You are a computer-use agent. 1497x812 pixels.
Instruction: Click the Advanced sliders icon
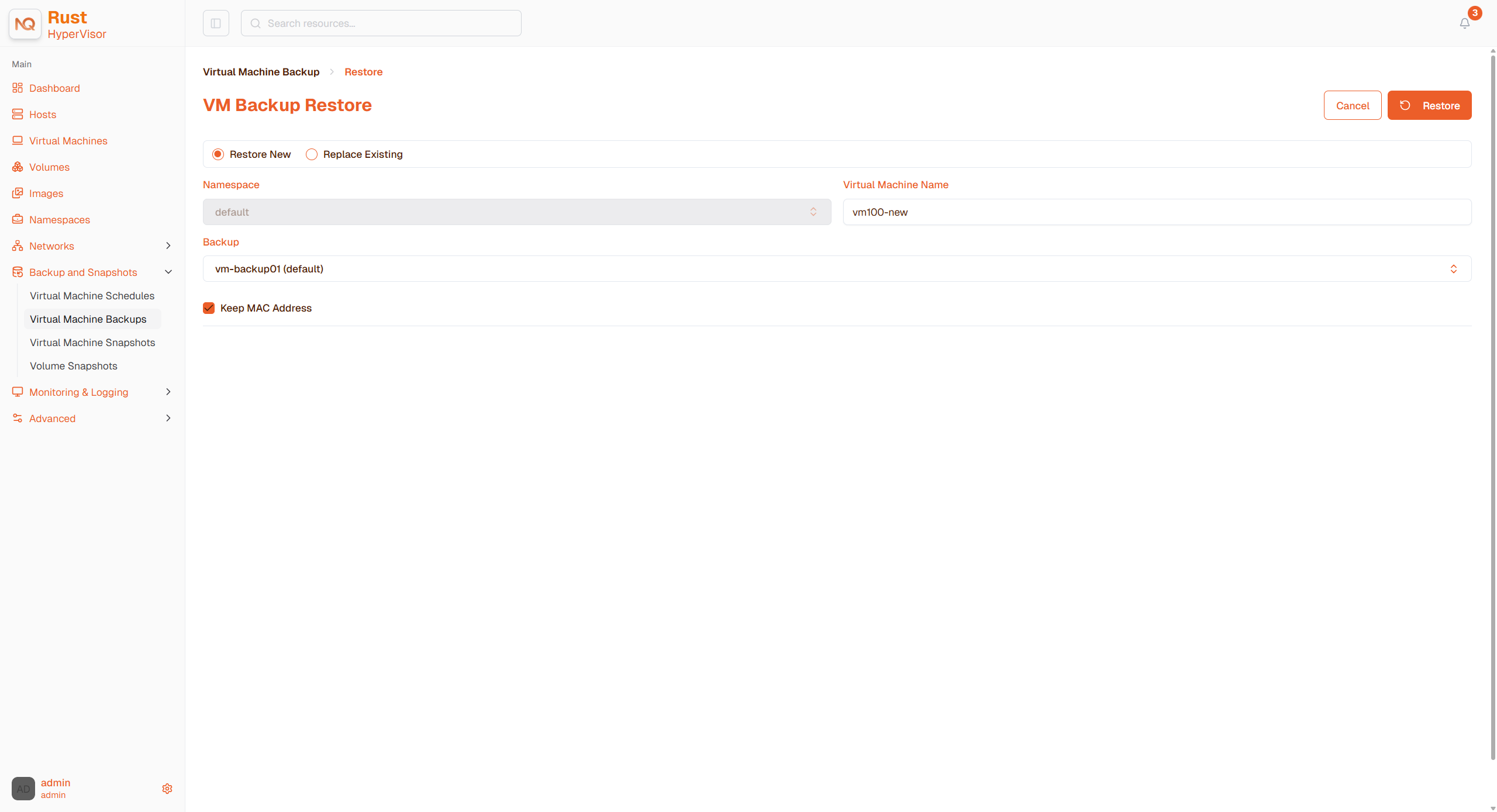coord(18,419)
